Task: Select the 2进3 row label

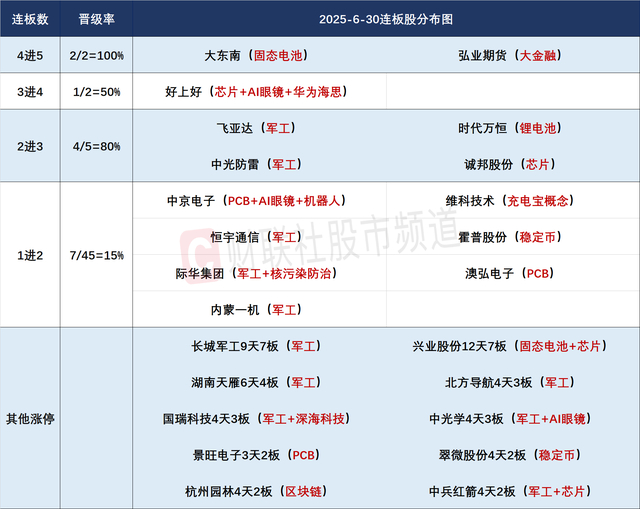Action: click(x=30, y=146)
